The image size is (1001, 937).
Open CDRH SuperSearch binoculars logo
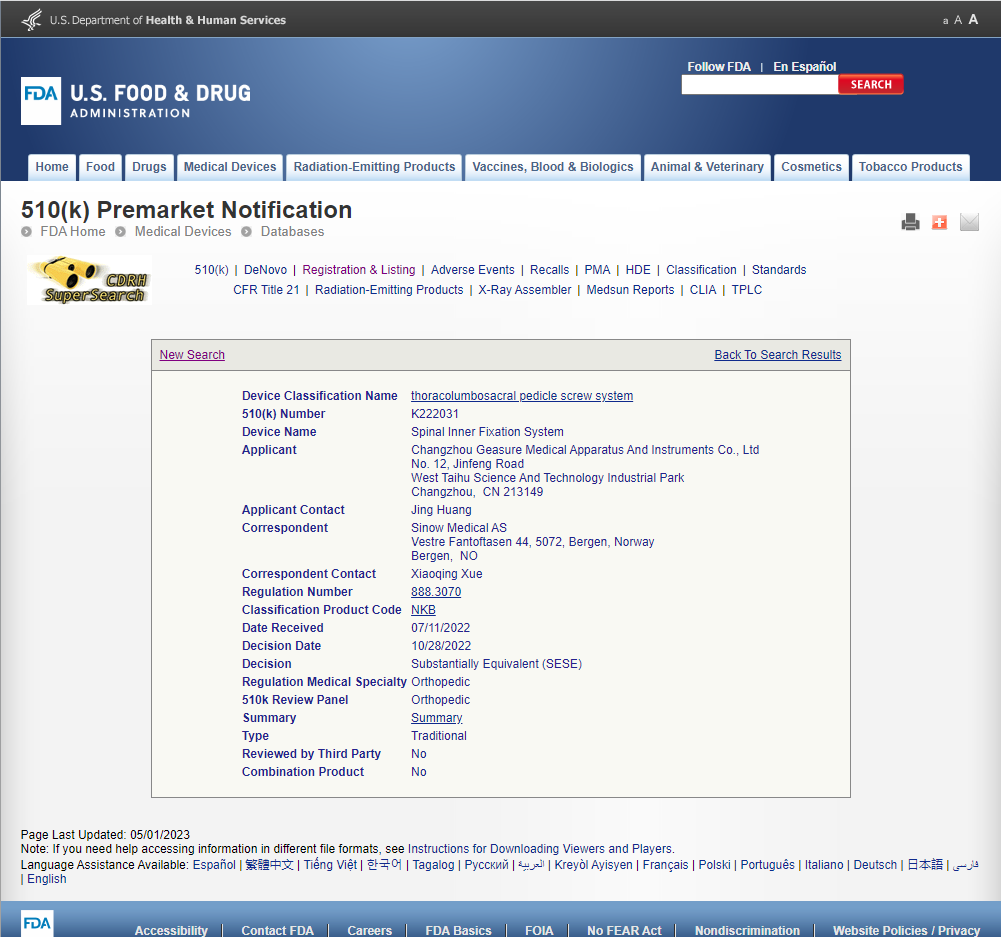[x=90, y=280]
